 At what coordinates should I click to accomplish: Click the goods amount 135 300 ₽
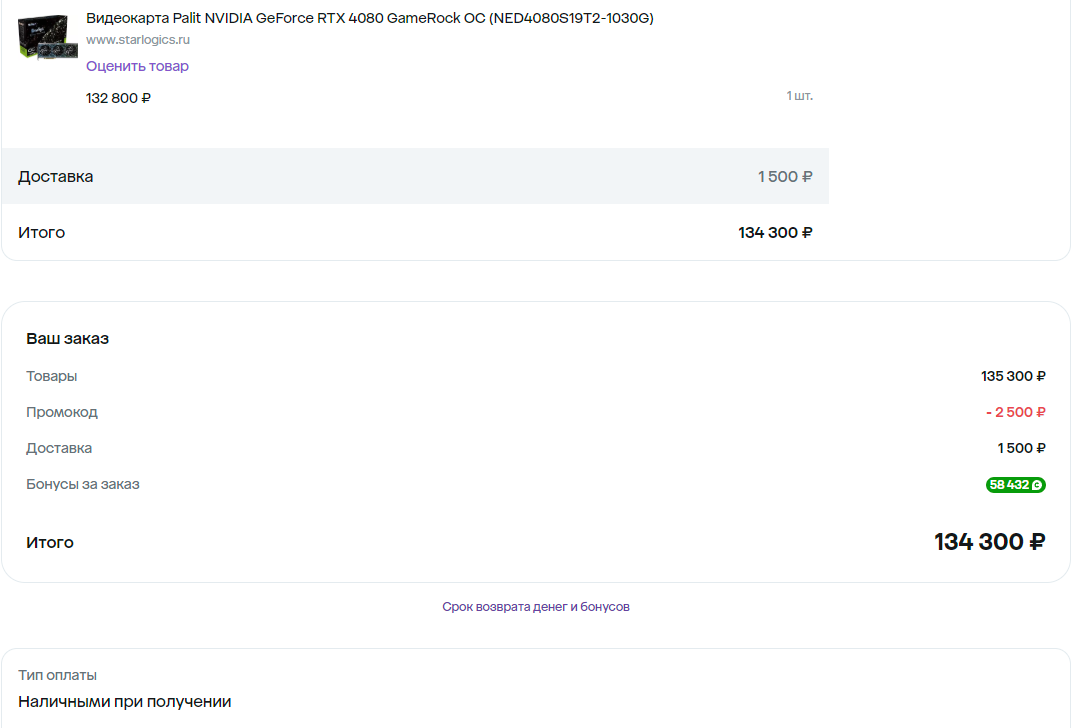pyautogui.click(x=1013, y=376)
